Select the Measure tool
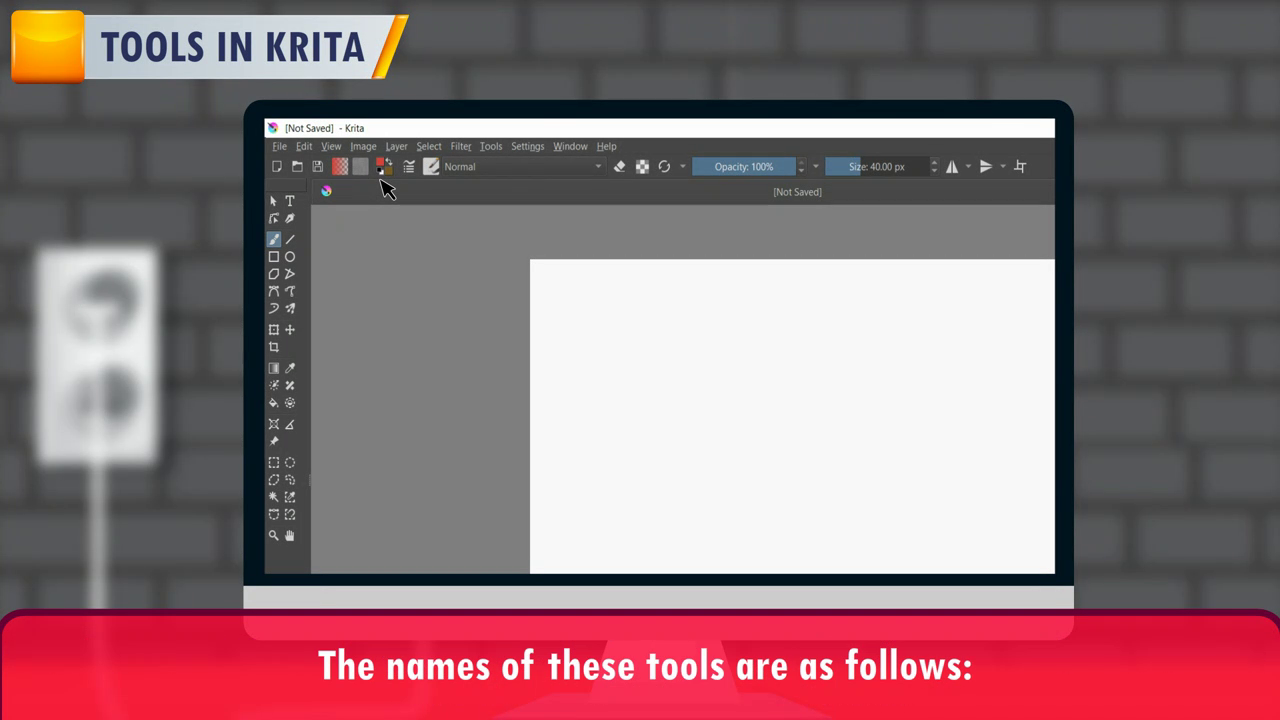1280x720 pixels. point(290,424)
